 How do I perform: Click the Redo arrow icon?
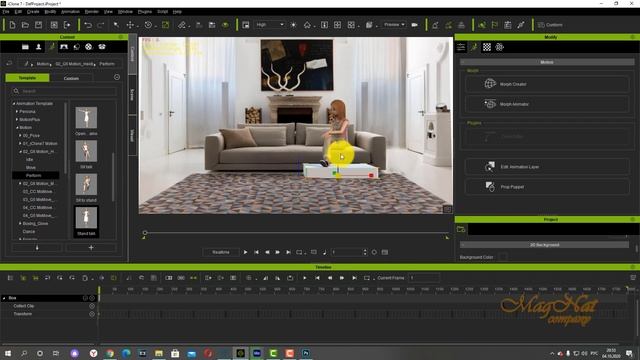pos(100,25)
